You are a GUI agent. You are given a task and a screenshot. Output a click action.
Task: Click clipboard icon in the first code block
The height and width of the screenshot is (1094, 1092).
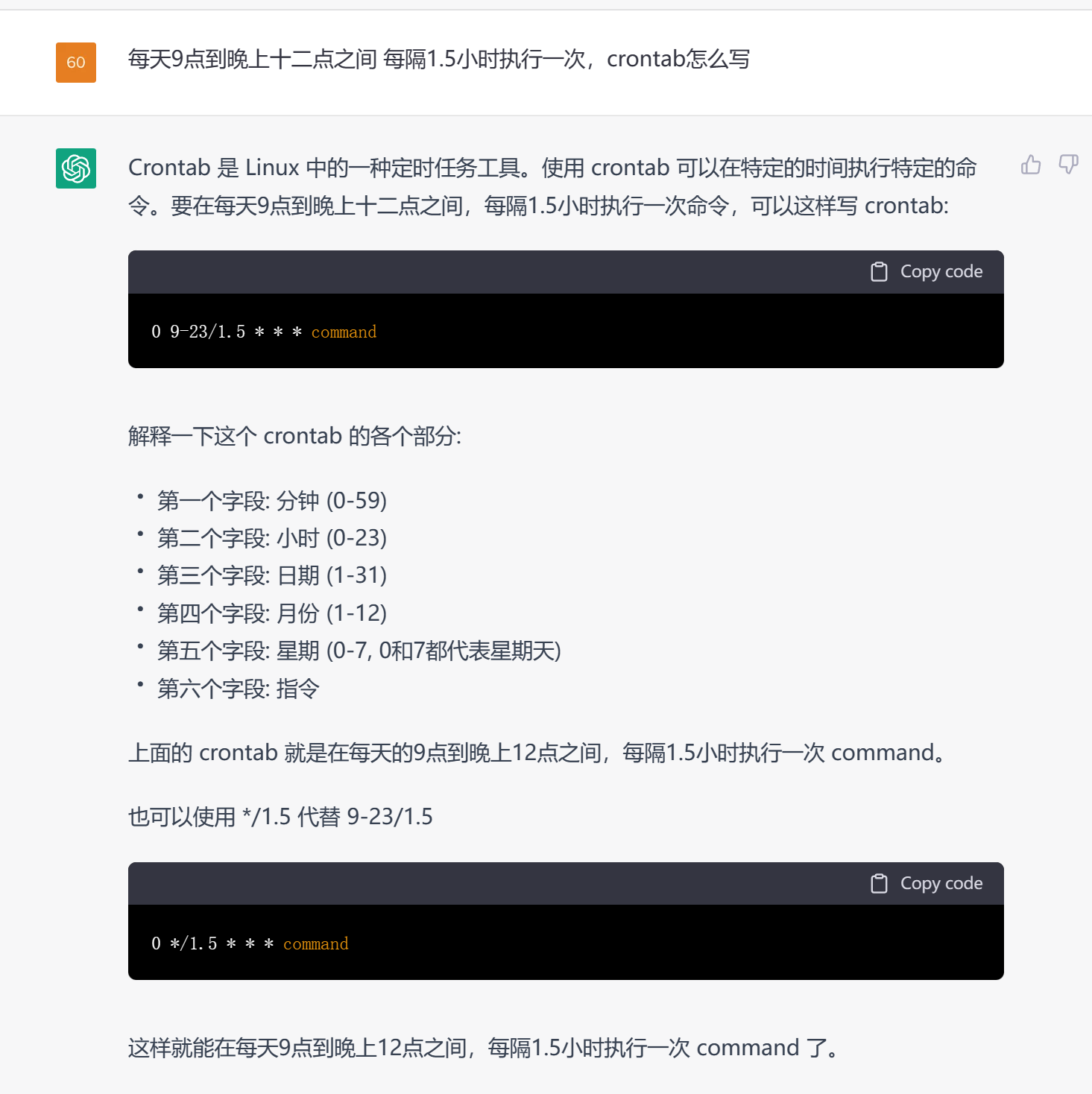click(x=879, y=272)
